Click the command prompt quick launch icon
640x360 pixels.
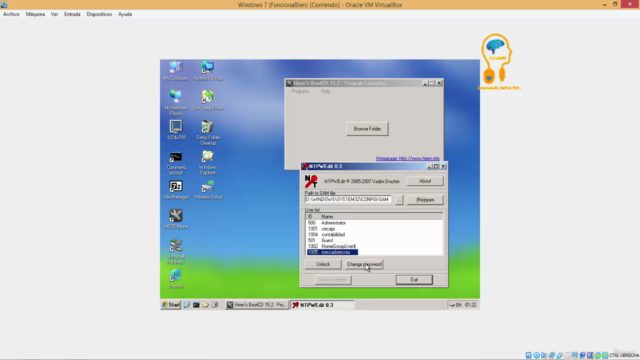(196, 305)
